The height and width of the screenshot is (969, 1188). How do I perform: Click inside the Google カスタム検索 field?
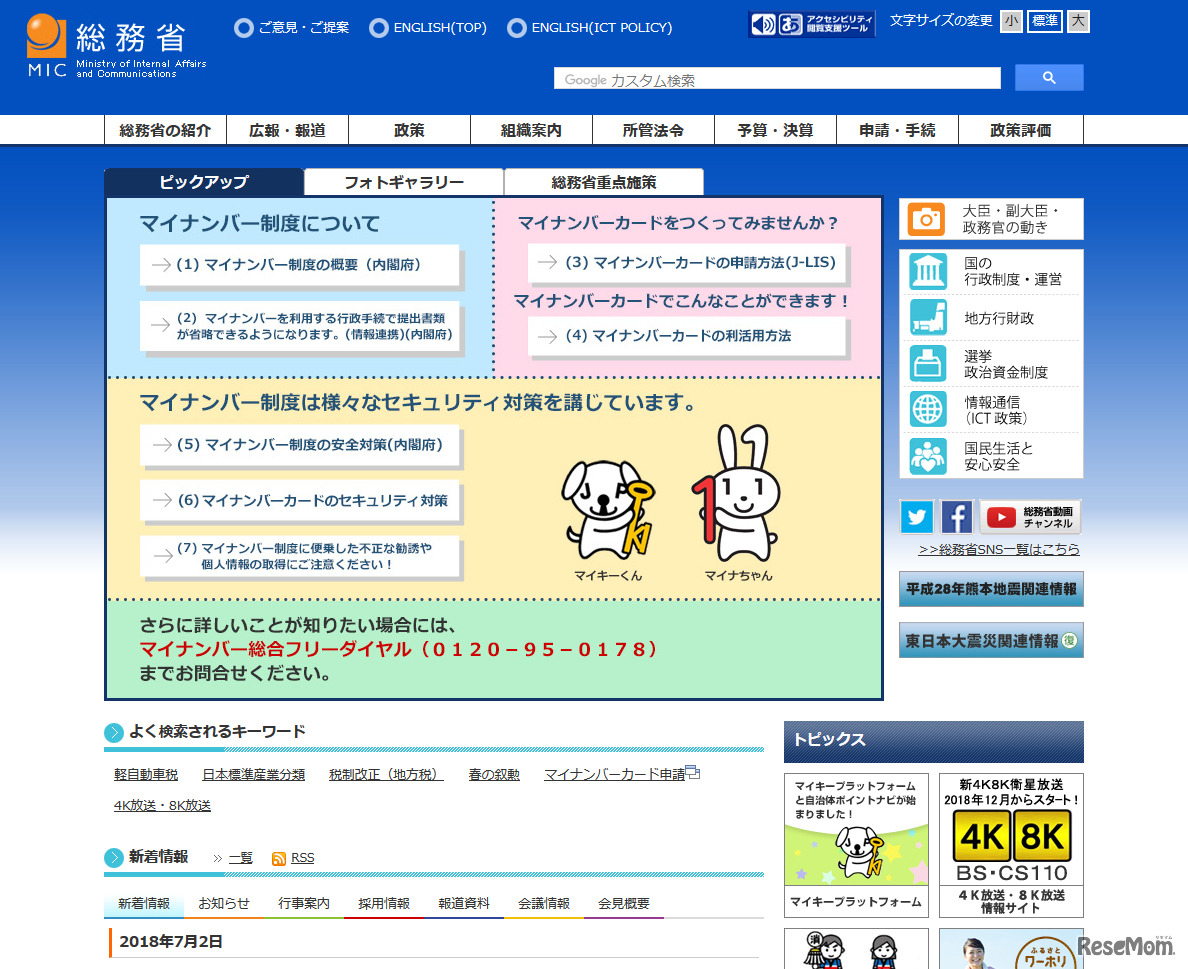point(777,77)
